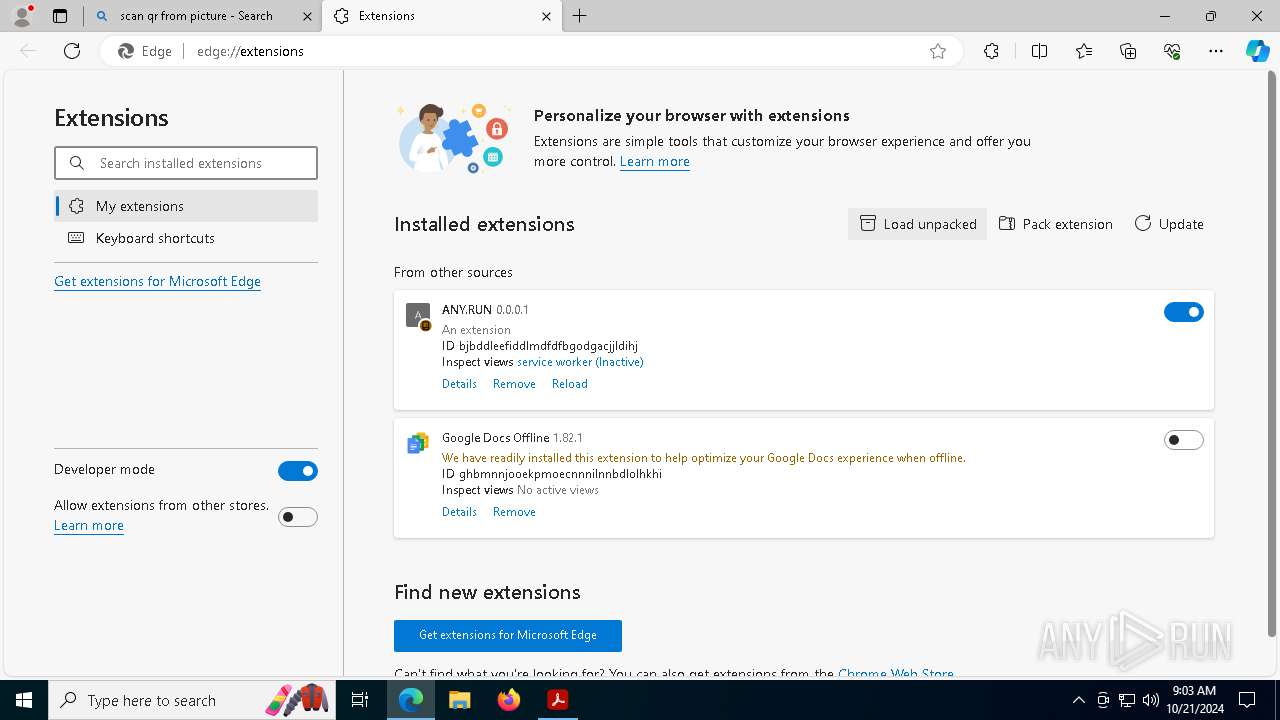This screenshot has width=1280, height=720.
Task: Reload the ANY.RUN extension
Action: (x=570, y=384)
